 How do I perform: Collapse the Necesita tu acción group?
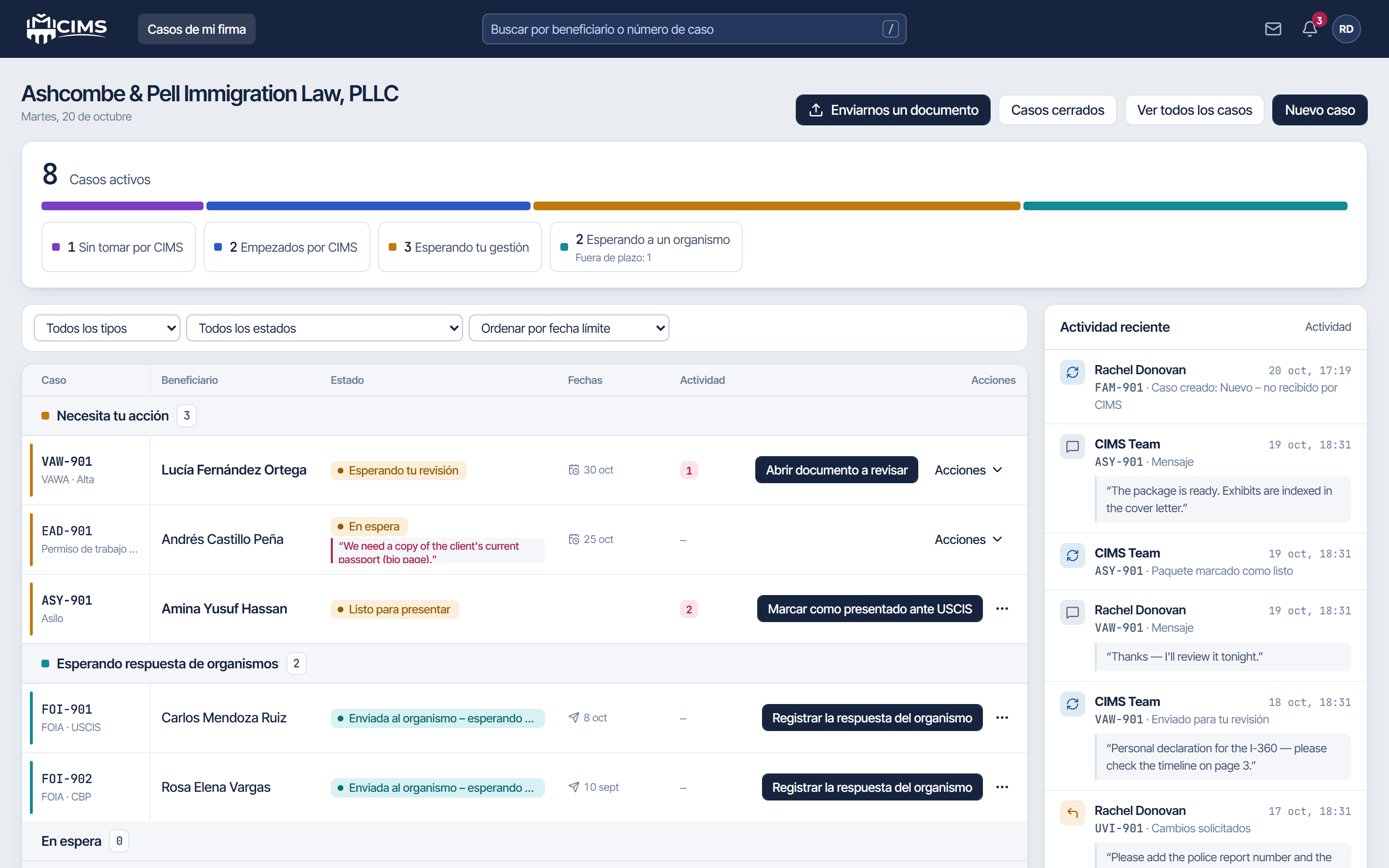(112, 416)
